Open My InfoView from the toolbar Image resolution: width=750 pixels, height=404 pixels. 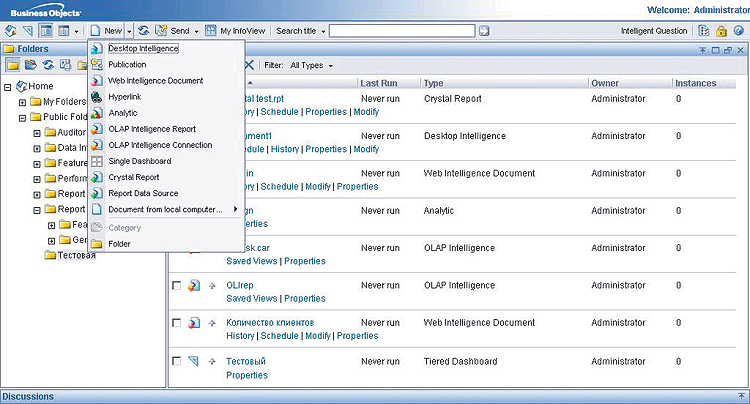(x=235, y=31)
